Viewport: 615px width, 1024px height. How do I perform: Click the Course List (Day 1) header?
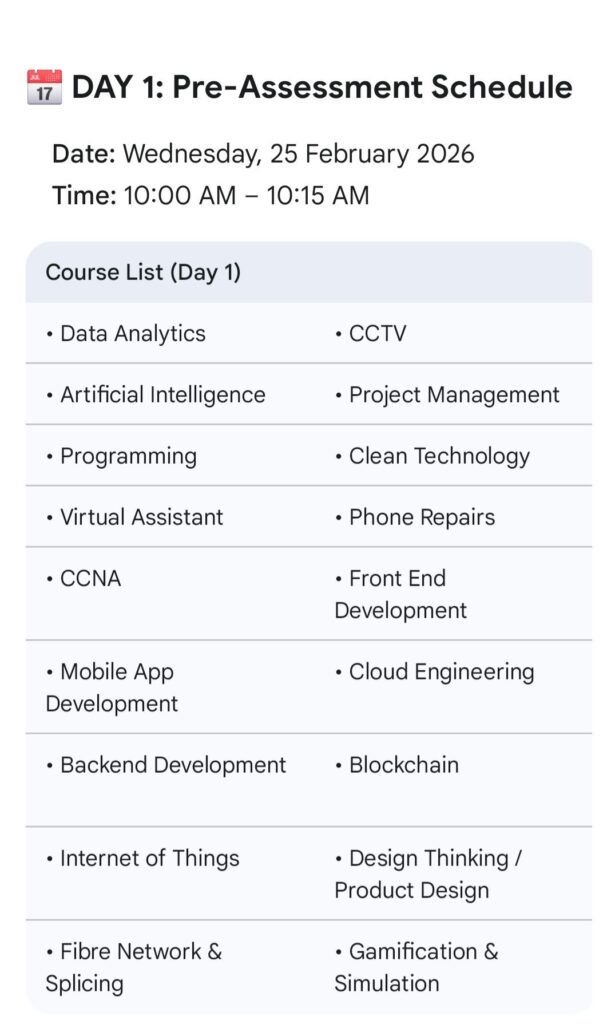[143, 273]
